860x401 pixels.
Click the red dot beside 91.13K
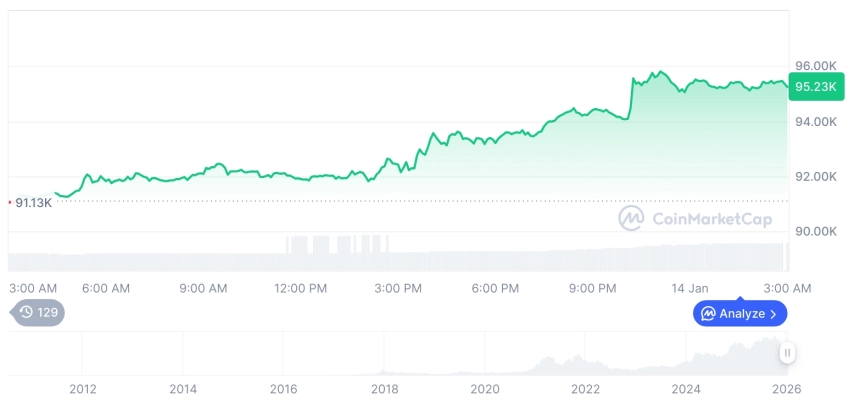(x=10, y=202)
